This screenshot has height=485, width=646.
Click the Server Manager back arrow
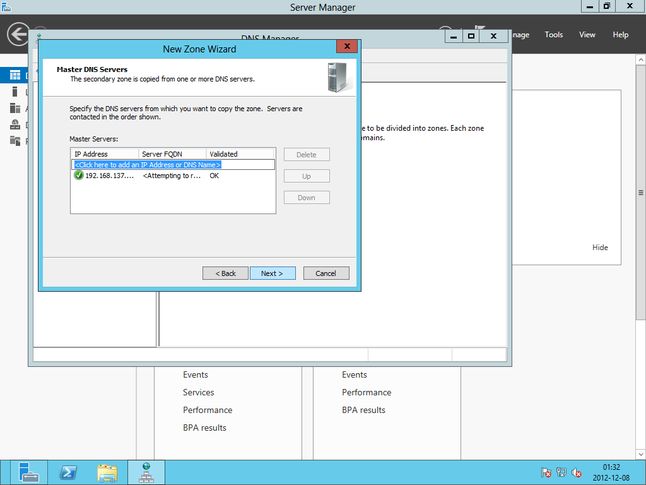pos(18,34)
